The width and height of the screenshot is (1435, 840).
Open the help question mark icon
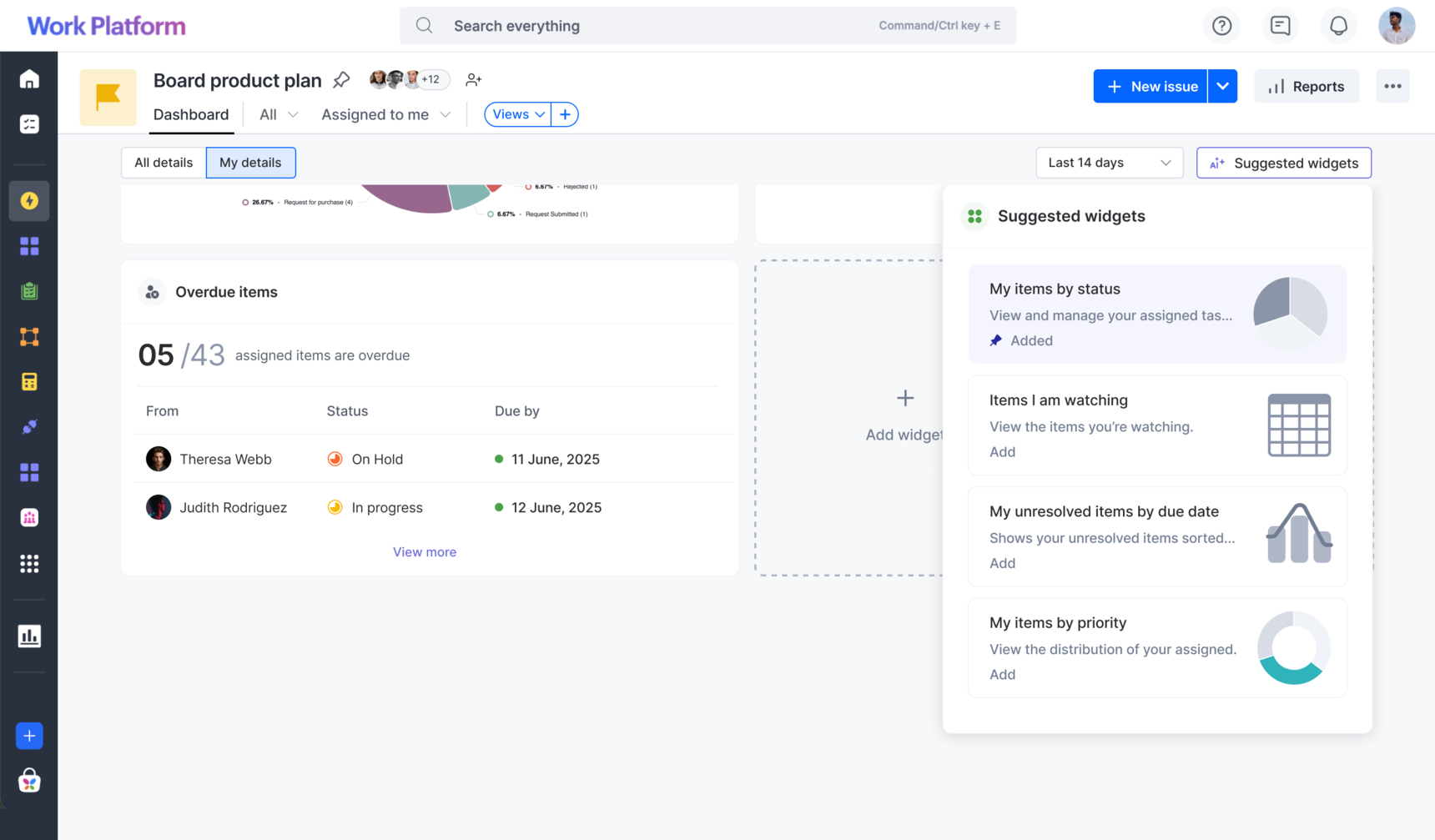[x=1221, y=26]
